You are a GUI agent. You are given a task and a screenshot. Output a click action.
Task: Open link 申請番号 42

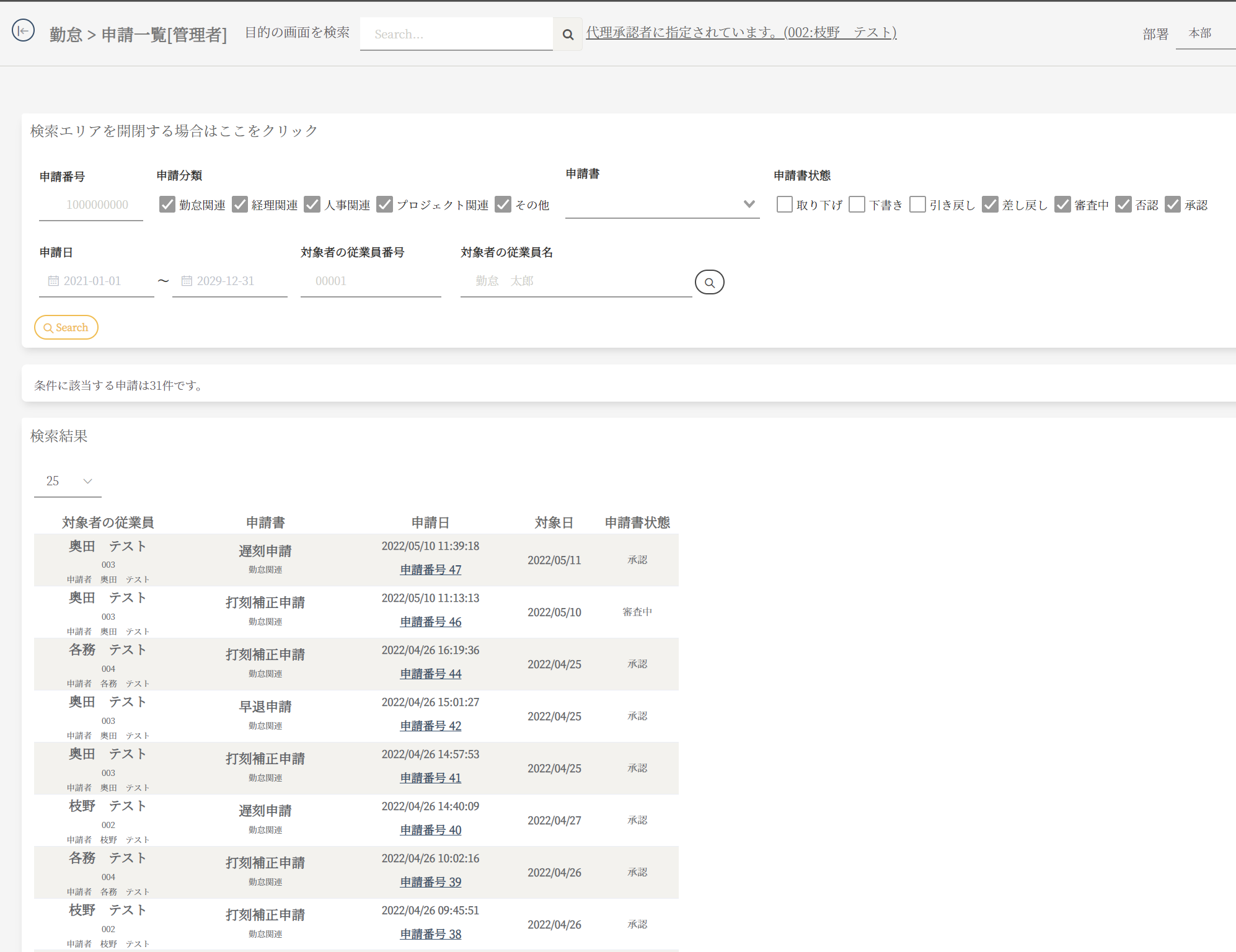pos(430,726)
